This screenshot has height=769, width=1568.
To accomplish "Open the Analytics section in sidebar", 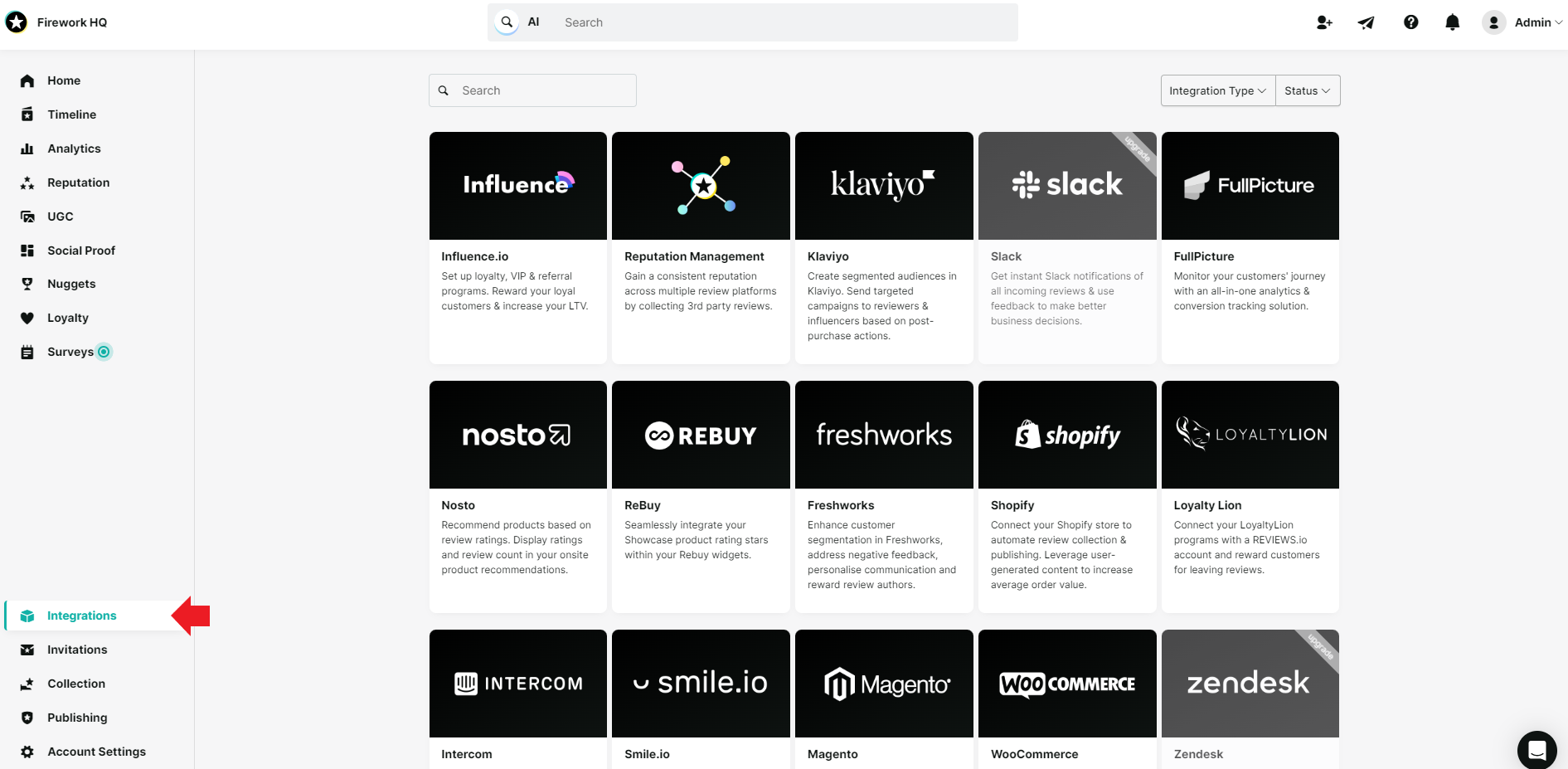I will pyautogui.click(x=74, y=148).
